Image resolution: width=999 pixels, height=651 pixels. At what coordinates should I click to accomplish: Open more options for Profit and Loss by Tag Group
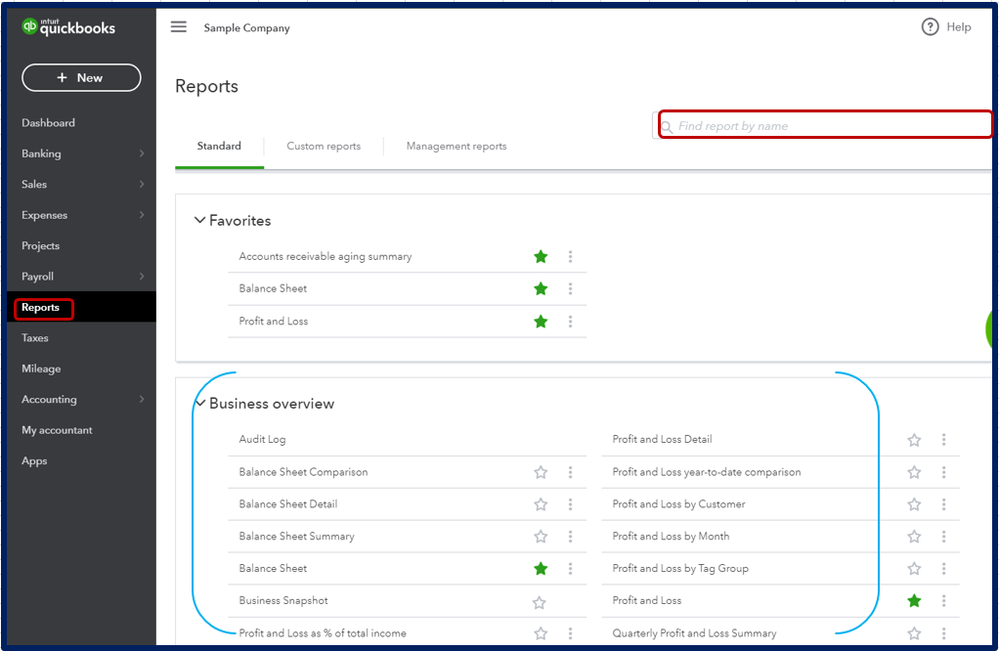tap(944, 568)
